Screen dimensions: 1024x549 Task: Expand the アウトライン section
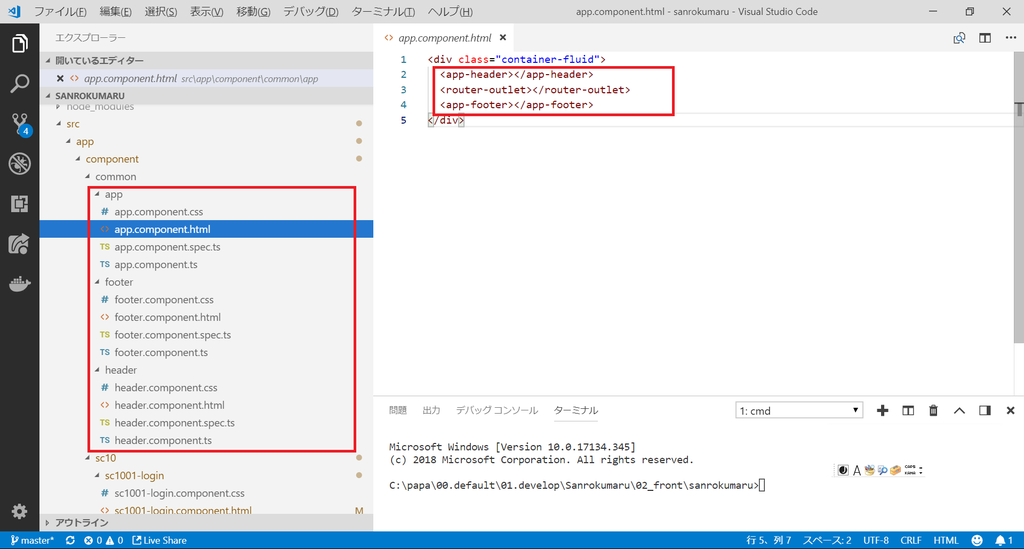pos(206,522)
